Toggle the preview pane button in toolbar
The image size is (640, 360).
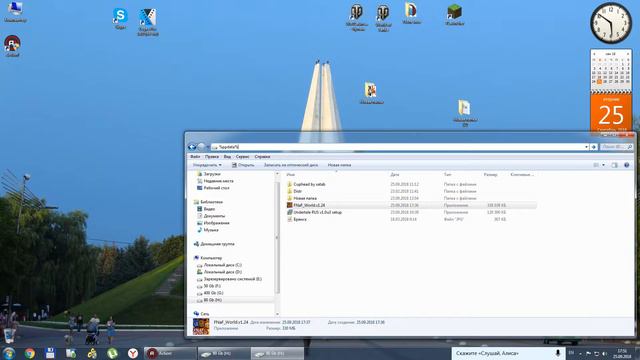[615, 165]
